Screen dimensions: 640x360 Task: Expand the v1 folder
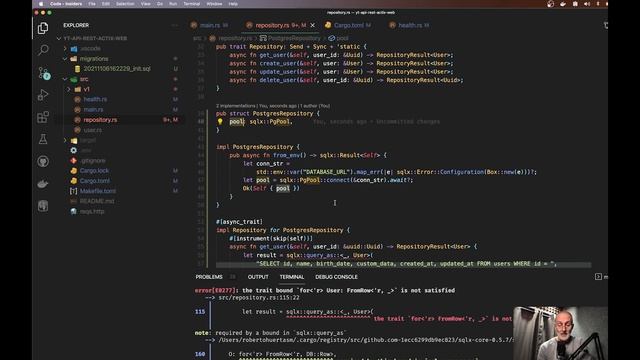click(69, 89)
